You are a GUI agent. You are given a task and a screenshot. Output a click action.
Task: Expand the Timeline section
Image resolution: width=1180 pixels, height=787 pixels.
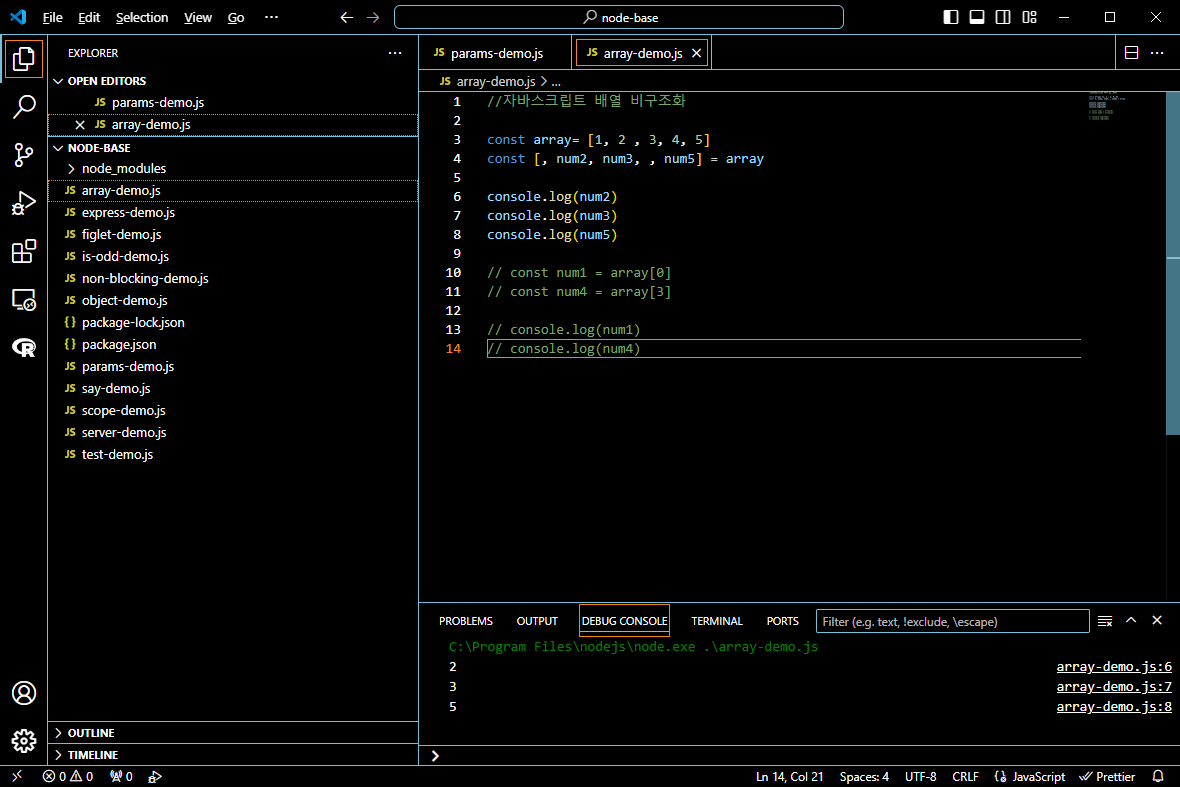[233, 755]
